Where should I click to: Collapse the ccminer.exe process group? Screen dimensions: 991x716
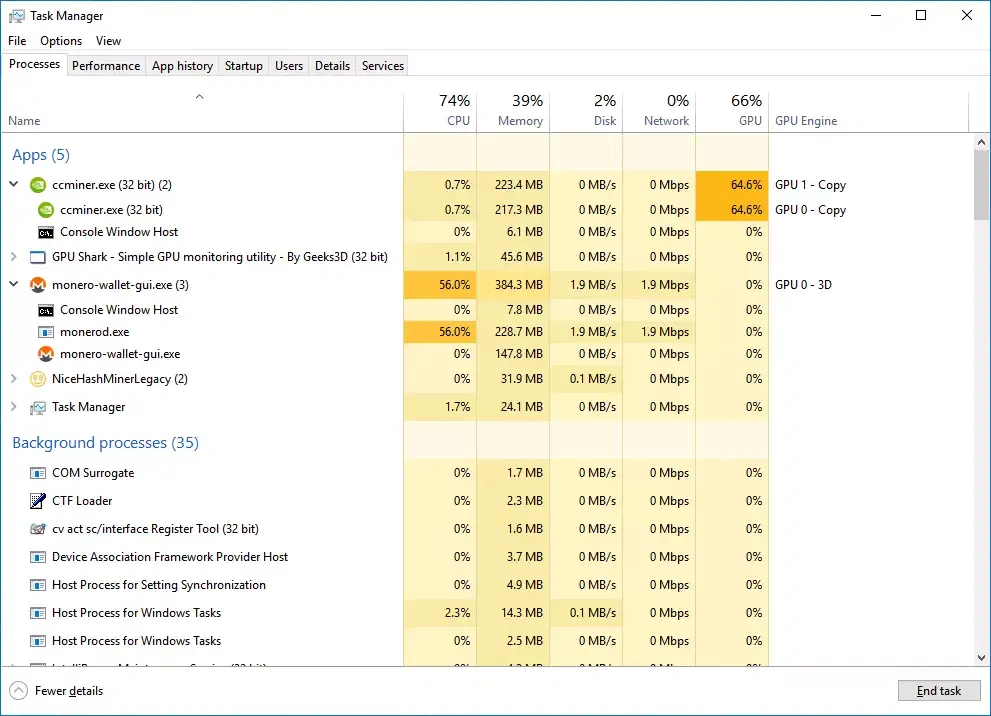pyautogui.click(x=14, y=185)
